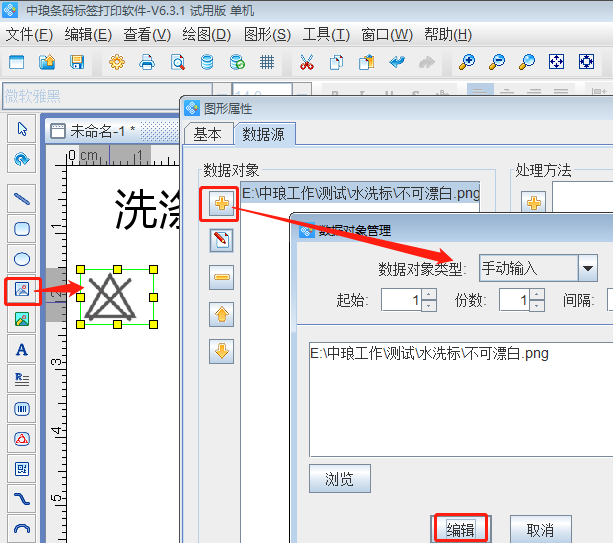Move data object down with down arrow
Image resolution: width=613 pixels, height=543 pixels.
[221, 351]
